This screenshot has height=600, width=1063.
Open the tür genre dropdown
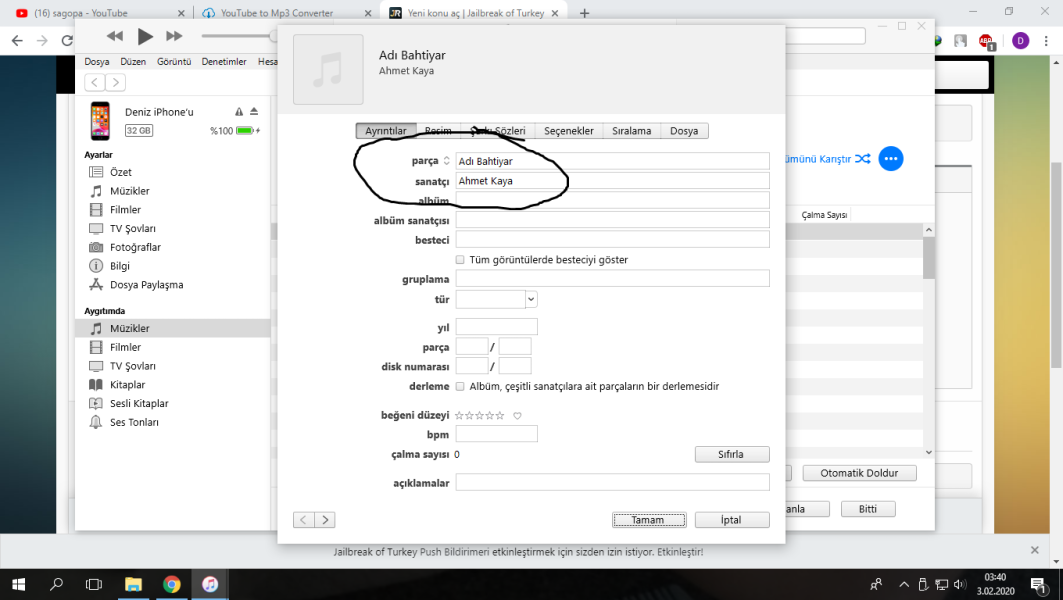coord(531,299)
